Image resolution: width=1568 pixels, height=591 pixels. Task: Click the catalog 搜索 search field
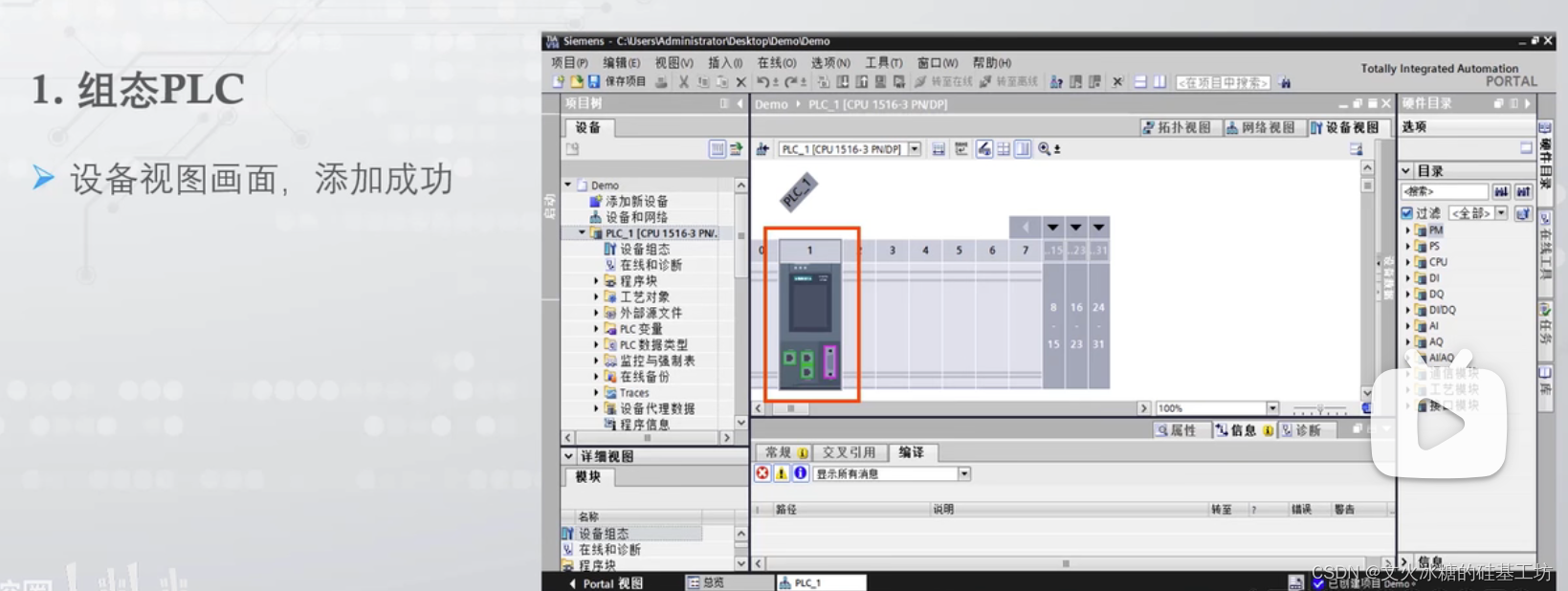1445,192
